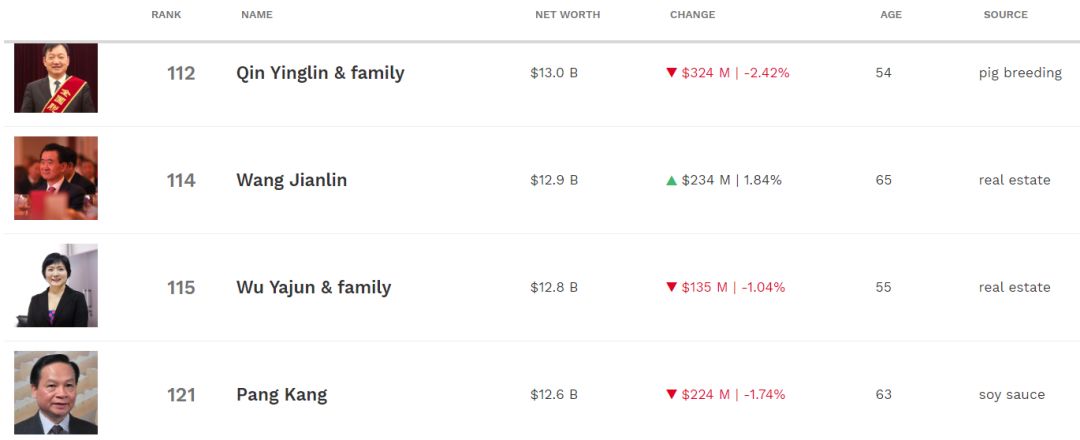
Task: Open the Wang Jianlin name link
Action: point(291,180)
